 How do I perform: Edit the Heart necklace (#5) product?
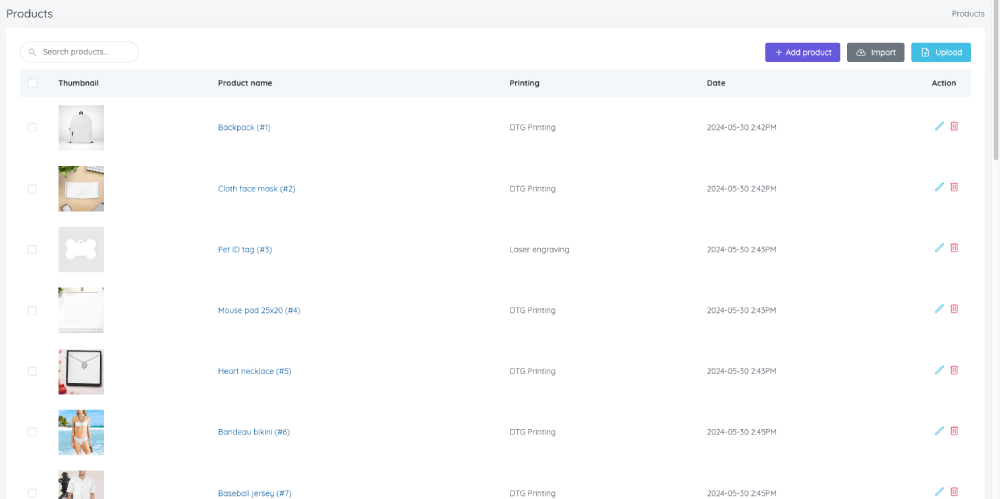click(x=939, y=370)
